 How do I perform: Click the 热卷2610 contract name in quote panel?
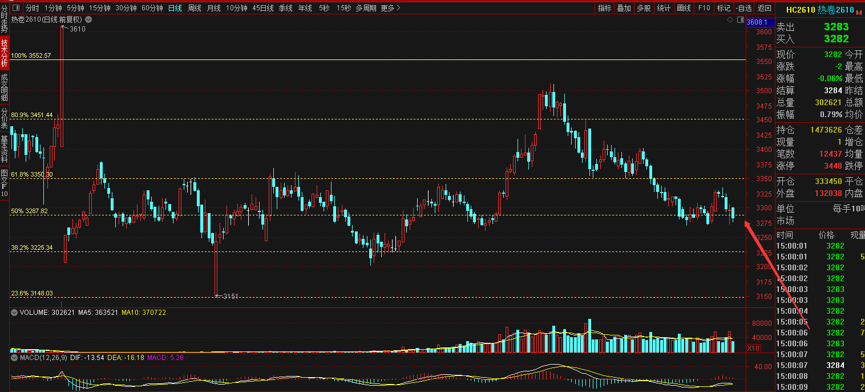[835, 9]
